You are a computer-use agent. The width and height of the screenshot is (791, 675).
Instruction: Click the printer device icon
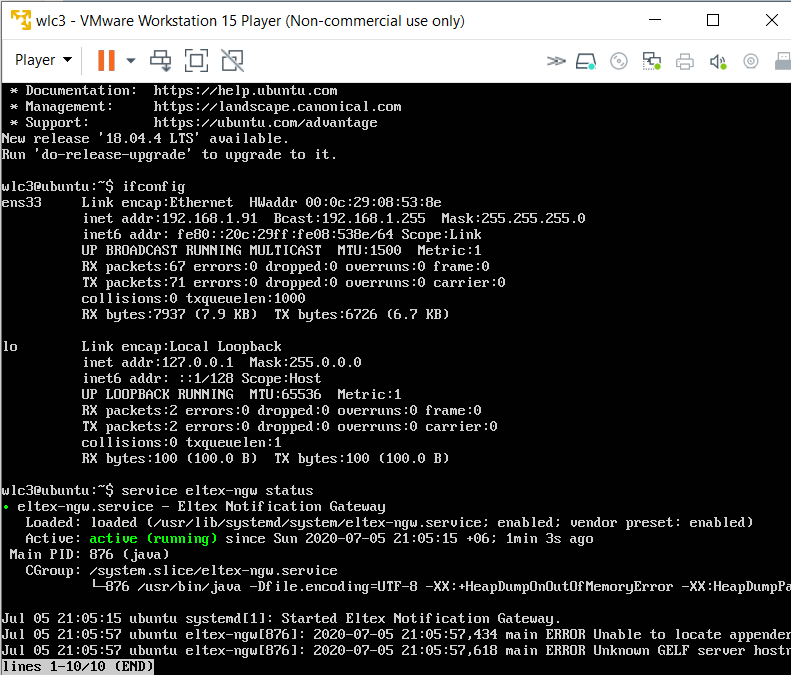(x=685, y=62)
